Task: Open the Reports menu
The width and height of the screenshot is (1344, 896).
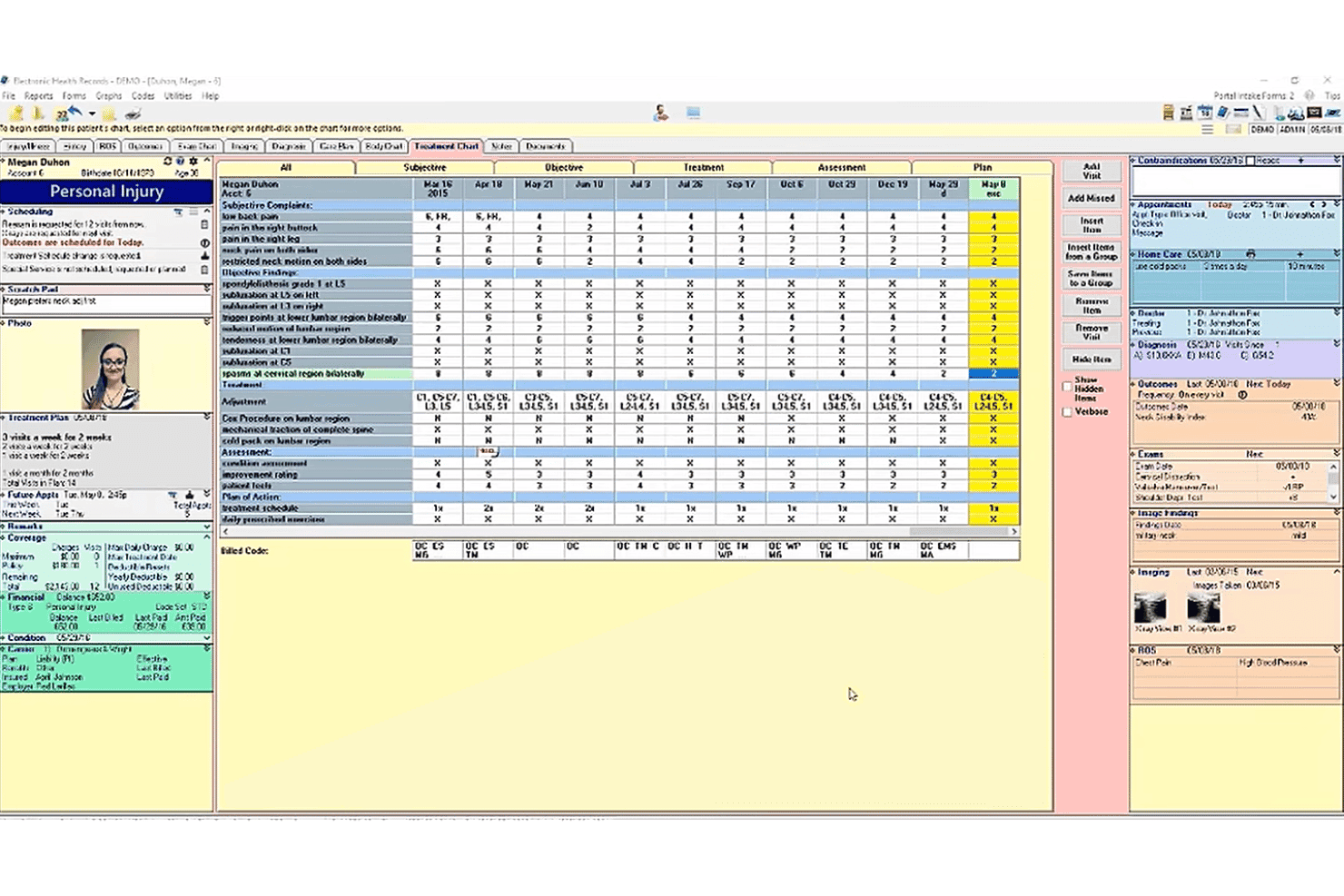Action: click(39, 95)
